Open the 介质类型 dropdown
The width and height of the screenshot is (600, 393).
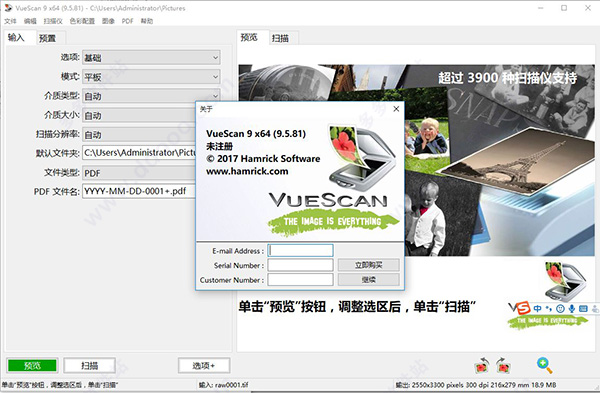[x=151, y=96]
